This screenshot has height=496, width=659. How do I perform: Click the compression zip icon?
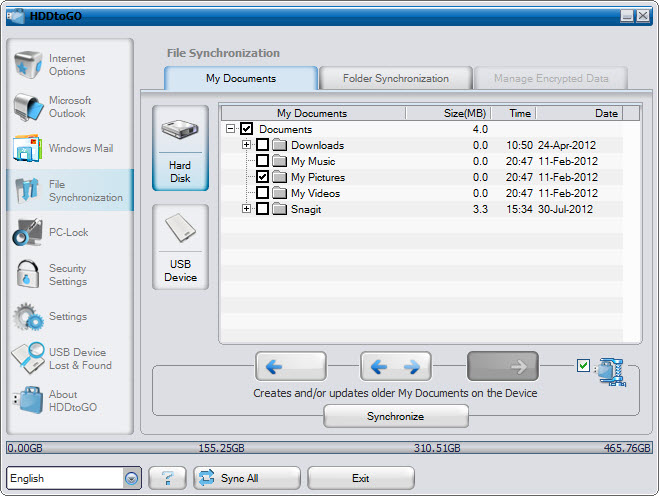click(x=612, y=371)
